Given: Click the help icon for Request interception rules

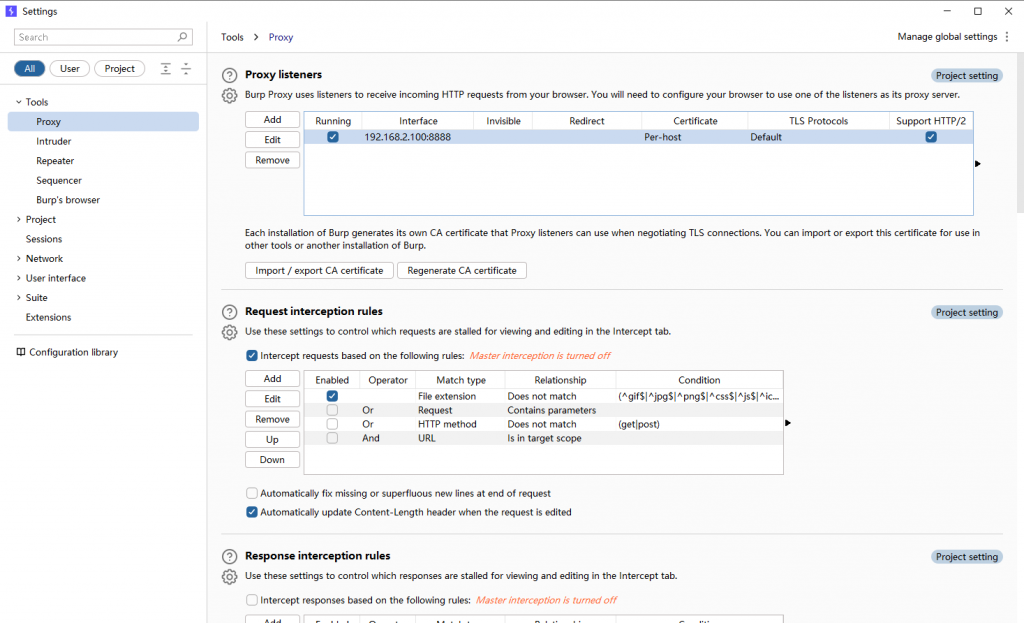Looking at the screenshot, I should point(229,312).
